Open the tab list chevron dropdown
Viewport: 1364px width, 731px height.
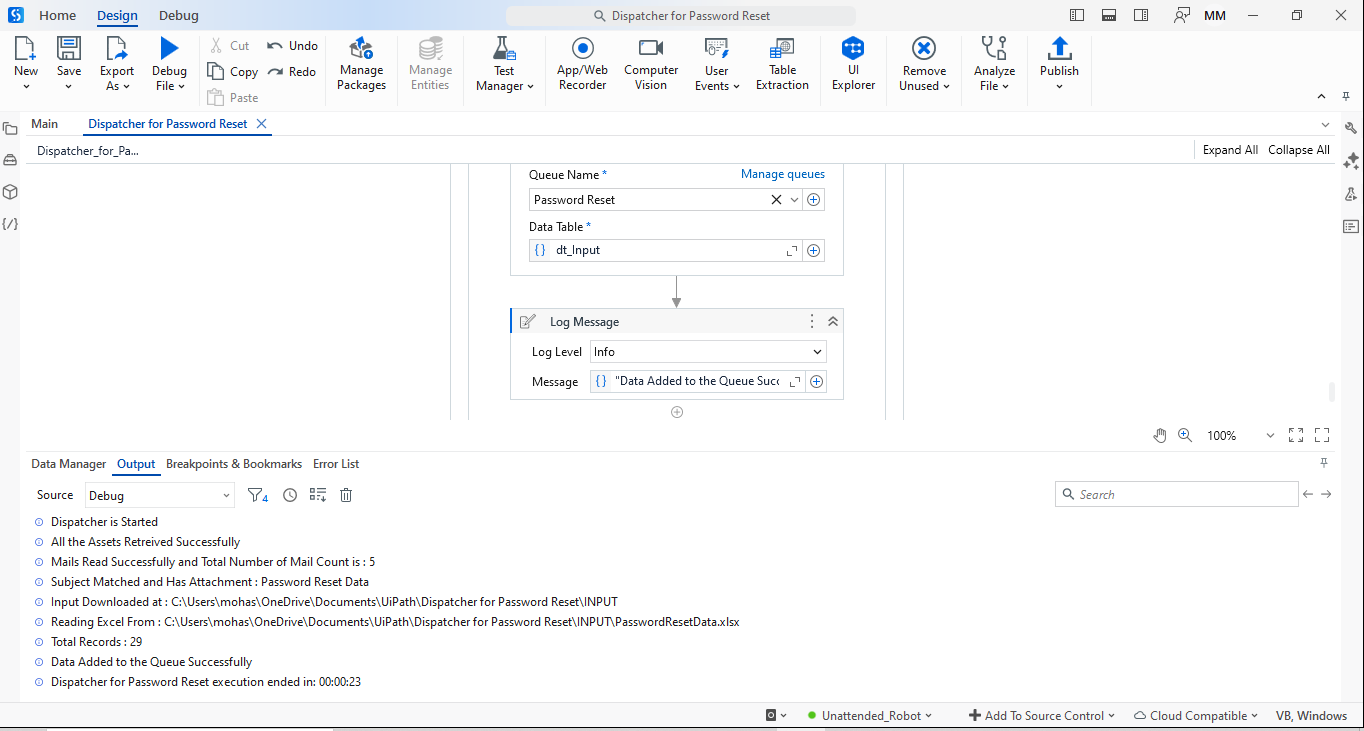point(1326,125)
